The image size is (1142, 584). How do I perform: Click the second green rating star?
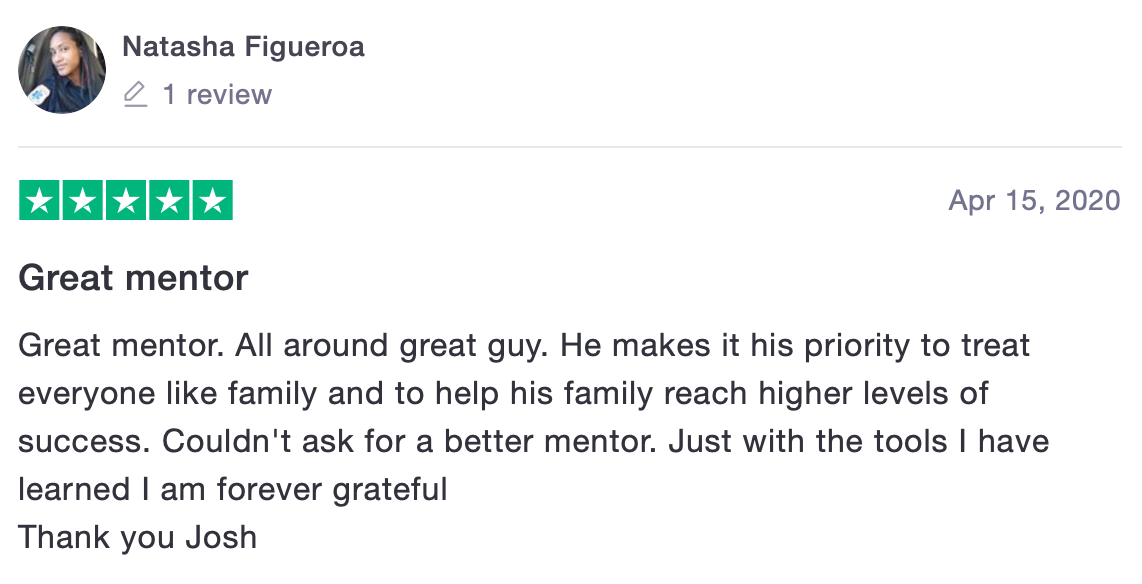[x=83, y=201]
